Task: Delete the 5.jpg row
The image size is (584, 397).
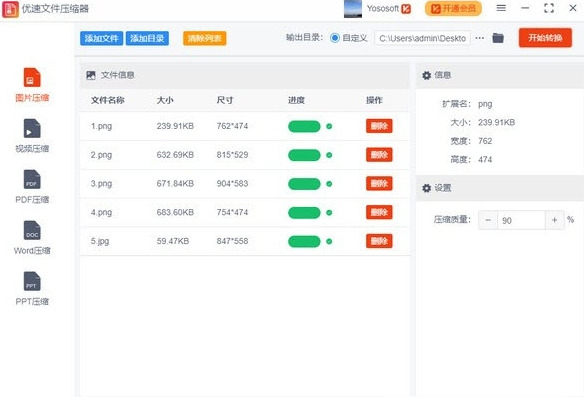Action: tap(379, 241)
